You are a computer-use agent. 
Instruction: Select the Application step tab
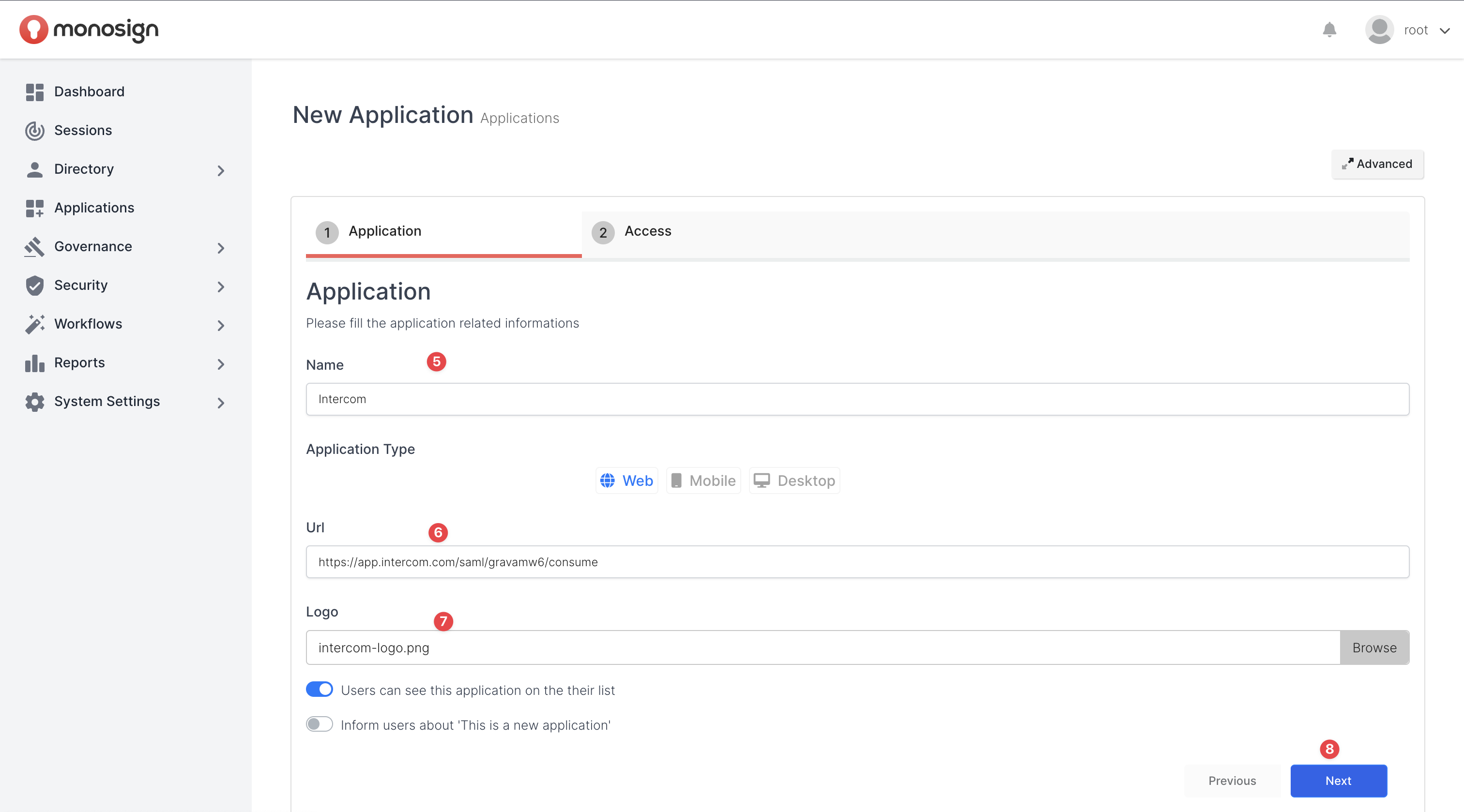click(384, 231)
